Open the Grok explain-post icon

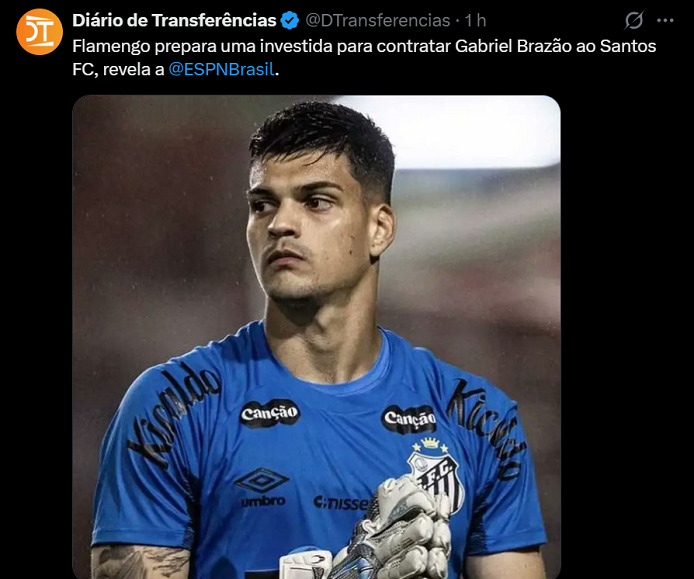[634, 20]
